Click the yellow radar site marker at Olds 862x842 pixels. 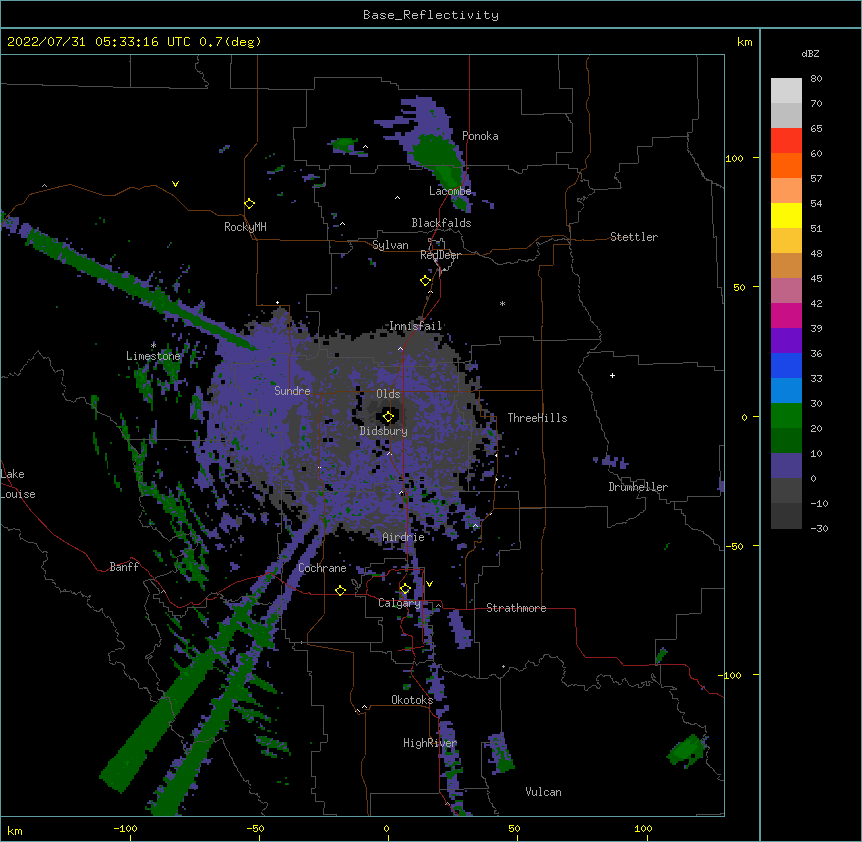pyautogui.click(x=388, y=416)
